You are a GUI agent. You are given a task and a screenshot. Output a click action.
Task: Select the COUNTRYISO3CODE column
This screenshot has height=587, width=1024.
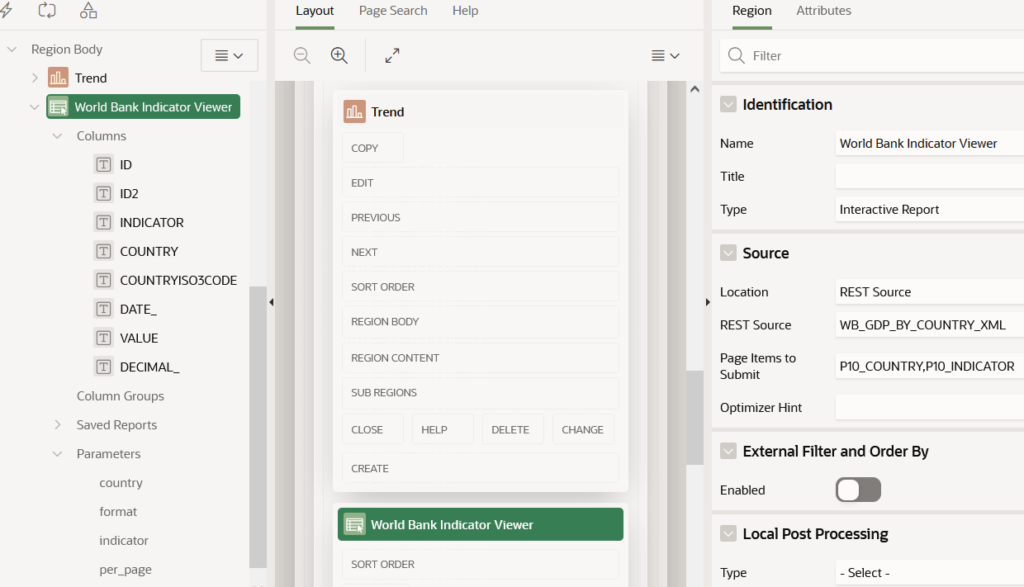[178, 280]
